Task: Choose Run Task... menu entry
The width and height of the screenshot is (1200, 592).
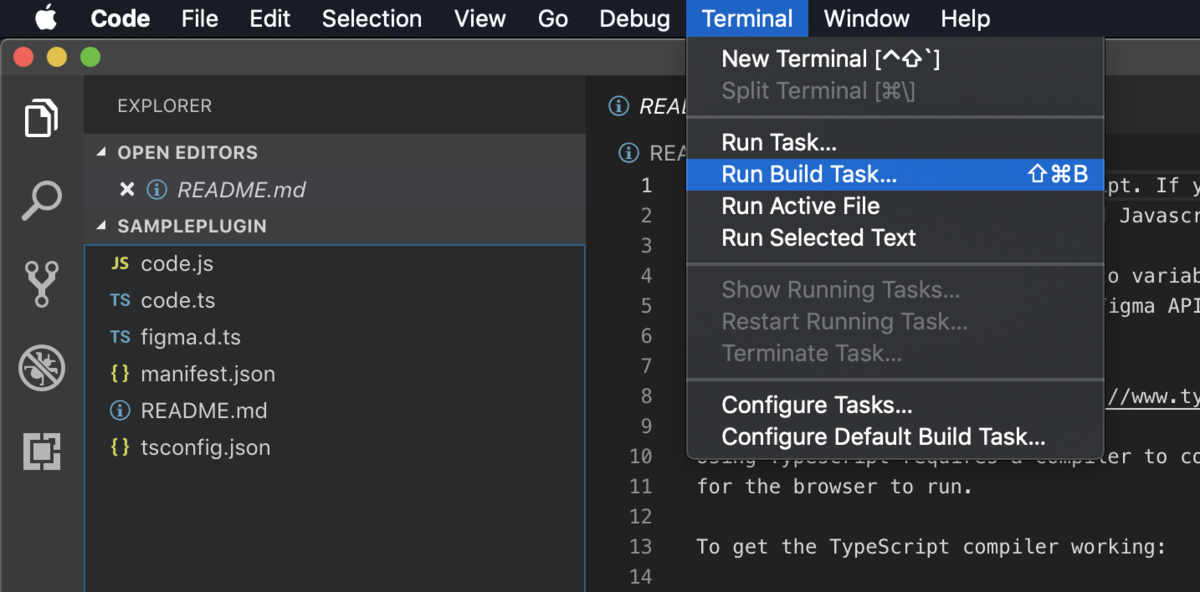Action: pos(895,142)
